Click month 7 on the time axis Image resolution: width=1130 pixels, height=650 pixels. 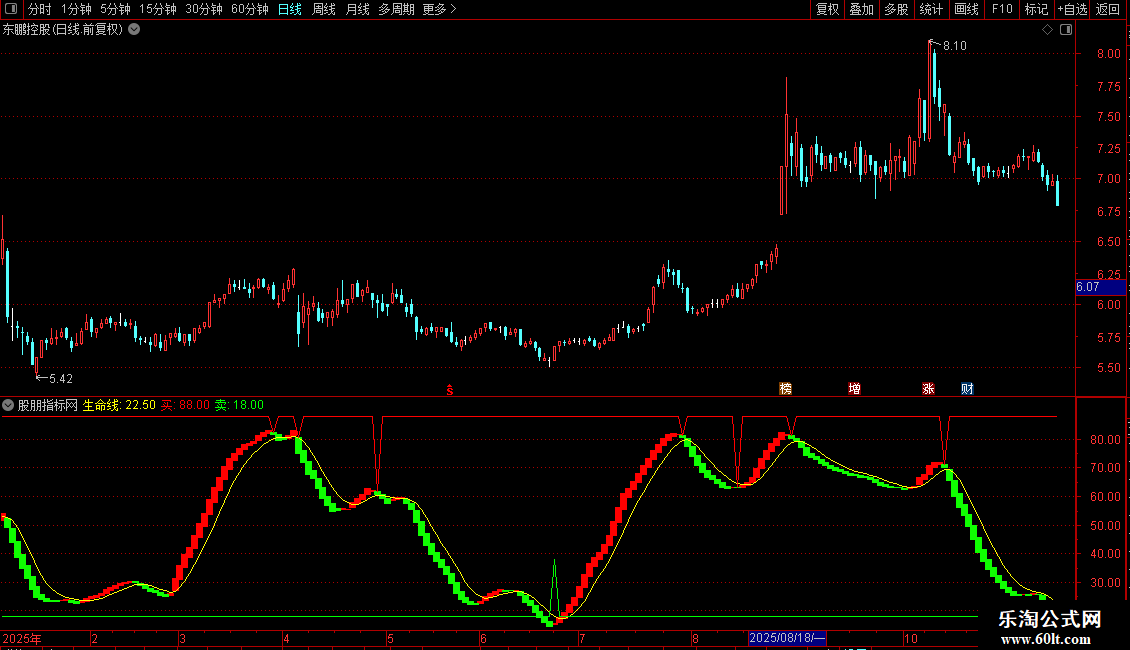(x=582, y=638)
